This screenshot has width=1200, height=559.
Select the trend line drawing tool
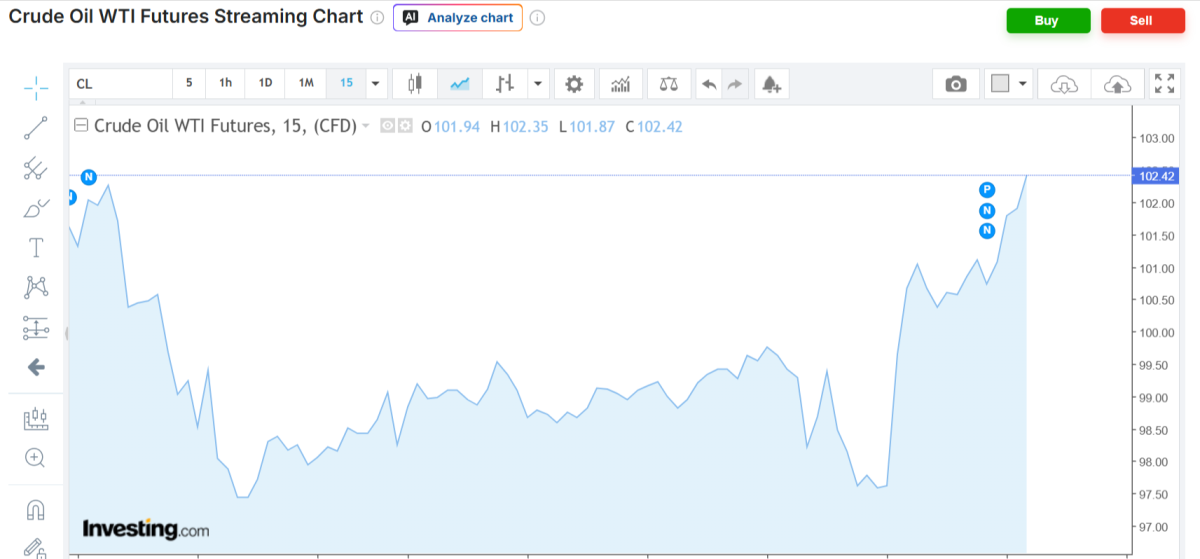36,127
